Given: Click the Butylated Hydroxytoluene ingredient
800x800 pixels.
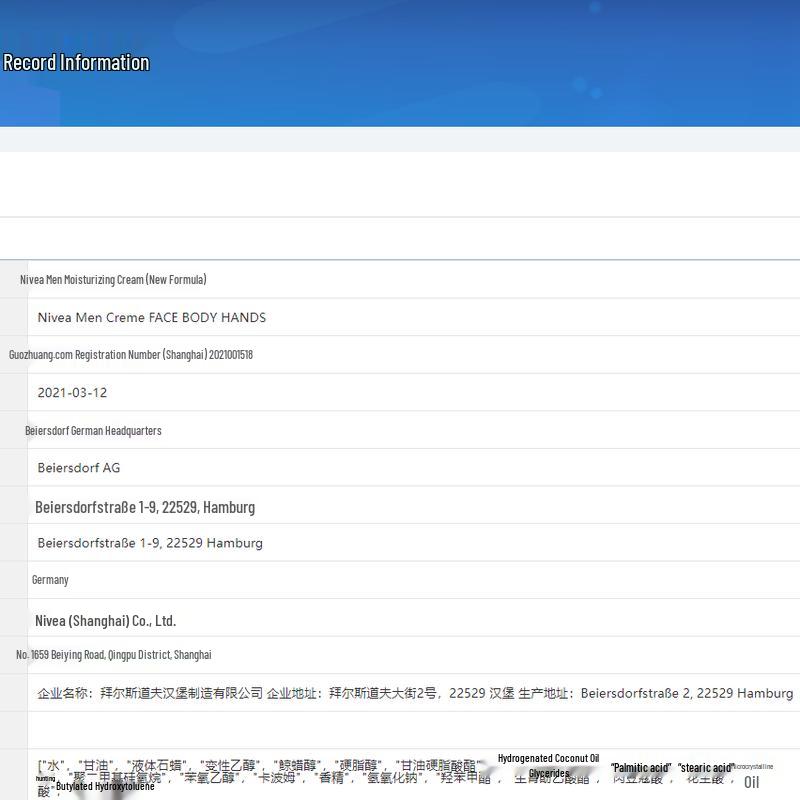Looking at the screenshot, I should (105, 787).
